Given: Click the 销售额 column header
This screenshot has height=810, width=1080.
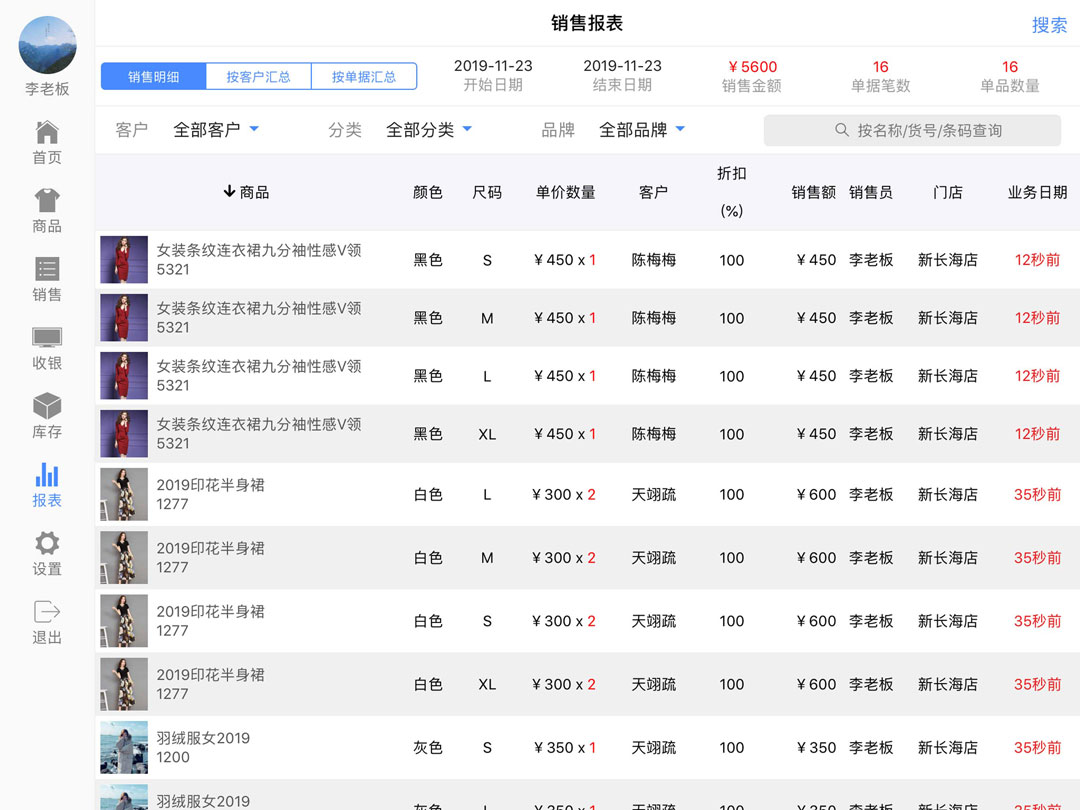Looking at the screenshot, I should [813, 192].
